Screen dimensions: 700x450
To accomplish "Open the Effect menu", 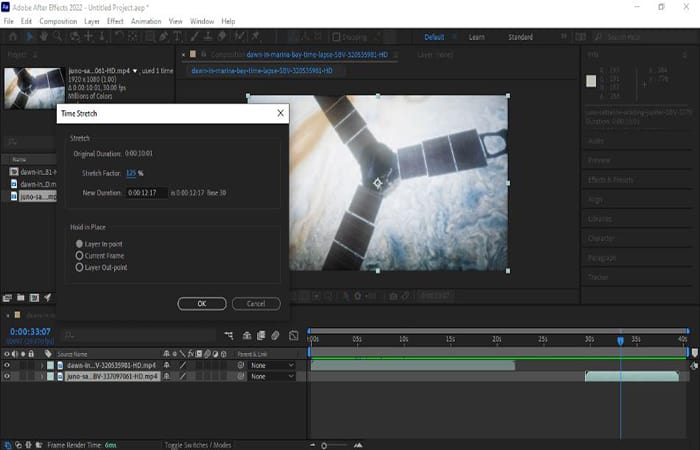I will [x=115, y=21].
